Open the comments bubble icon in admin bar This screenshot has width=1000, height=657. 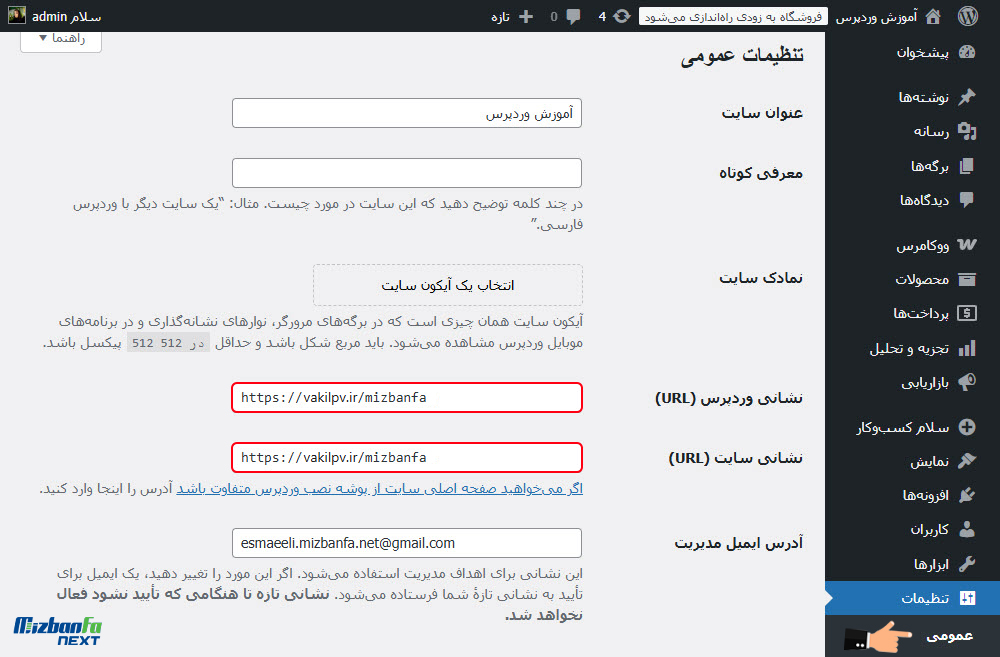pyautogui.click(x=571, y=15)
